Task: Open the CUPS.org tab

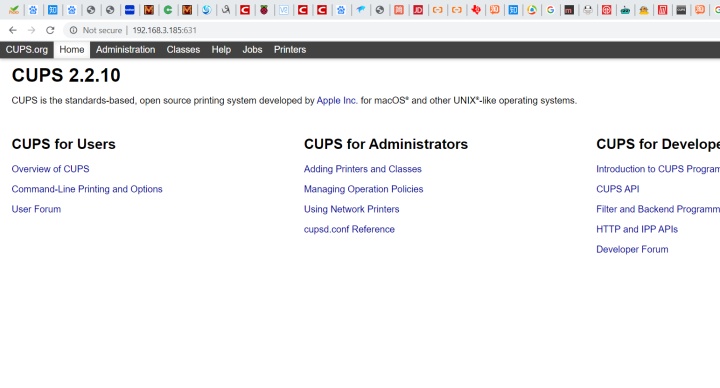Action: pos(27,50)
